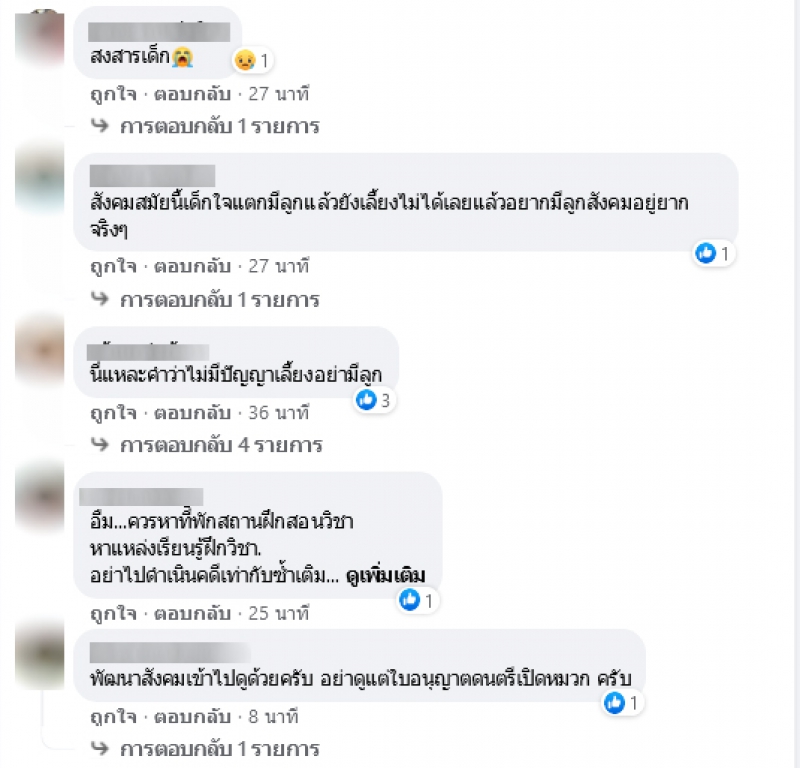Like the 8-minute-old comment with ถูกใจ
The width and height of the screenshot is (800, 768).
113,717
